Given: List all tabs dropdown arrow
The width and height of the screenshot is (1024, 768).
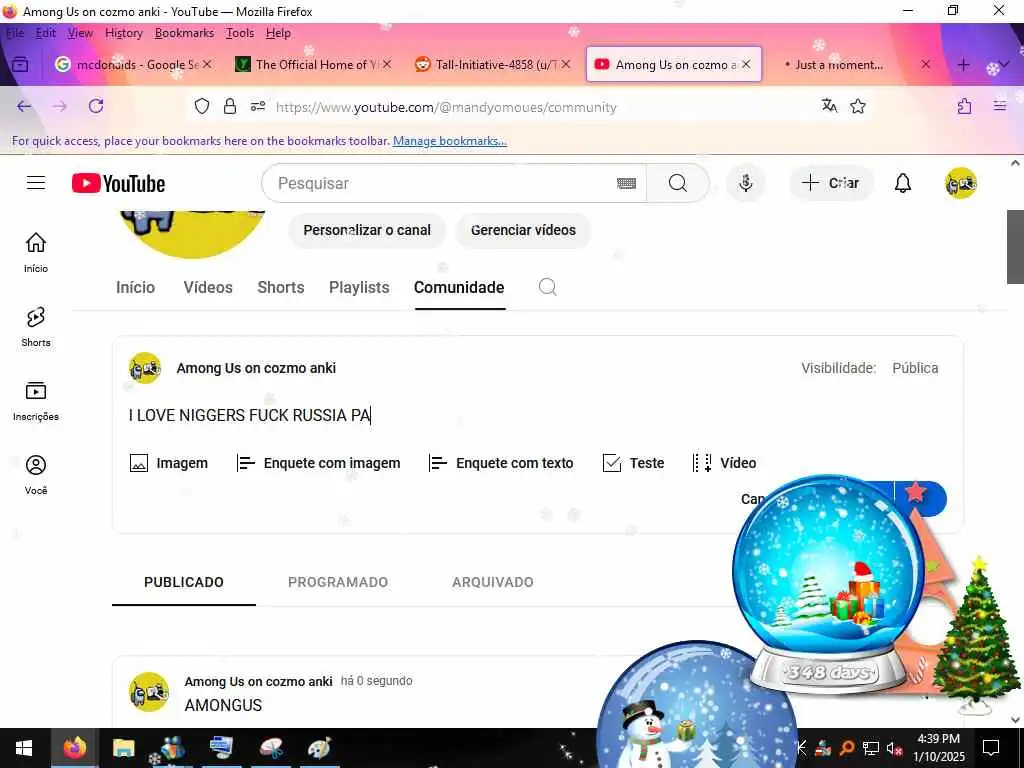Looking at the screenshot, I should 1004,65.
